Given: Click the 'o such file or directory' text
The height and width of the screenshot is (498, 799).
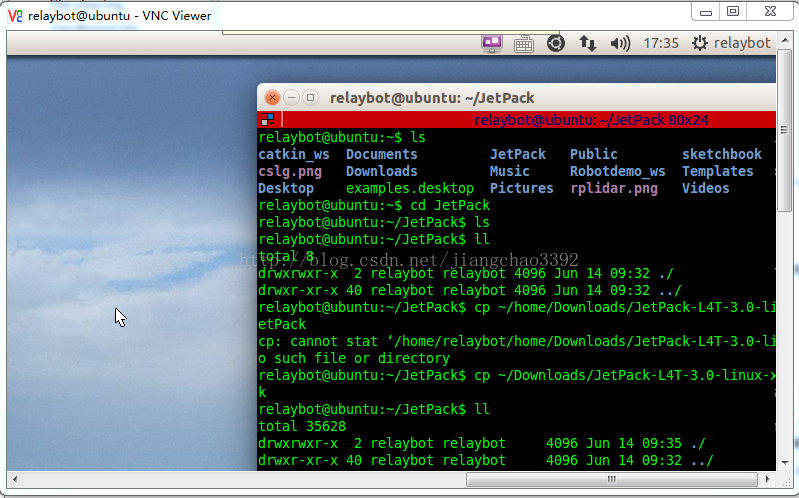Looking at the screenshot, I should pos(354,358).
